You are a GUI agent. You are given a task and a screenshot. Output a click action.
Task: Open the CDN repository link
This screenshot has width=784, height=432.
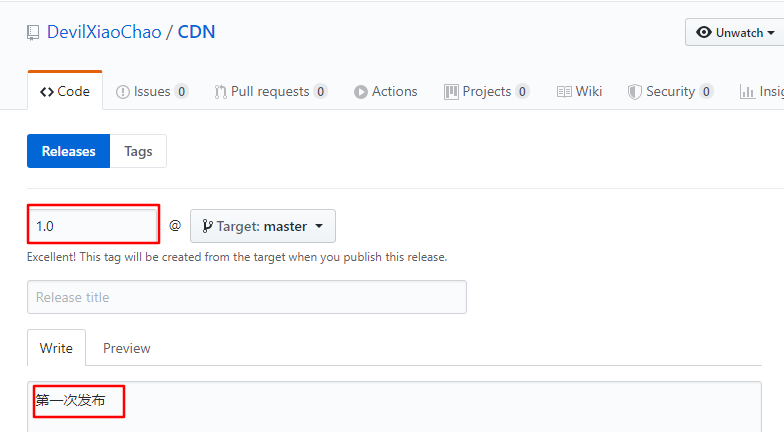[196, 32]
